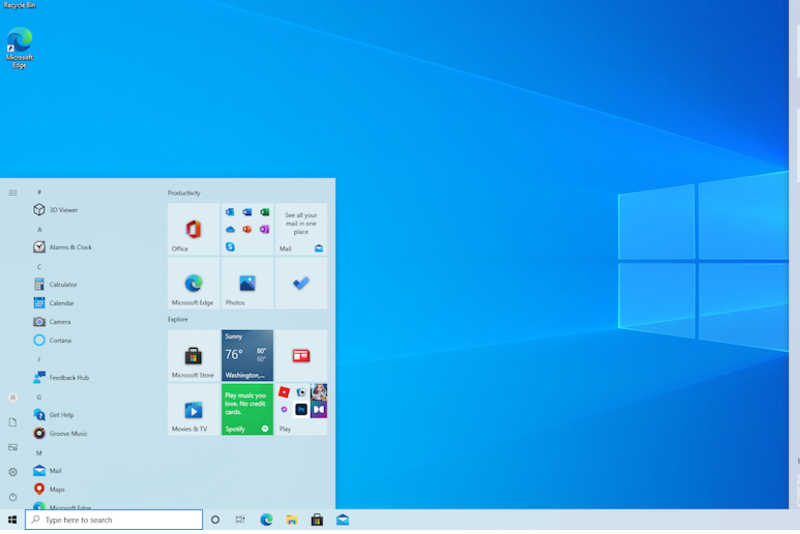This screenshot has width=800, height=534.
Task: Open the Spotify tile
Action: click(x=247, y=410)
